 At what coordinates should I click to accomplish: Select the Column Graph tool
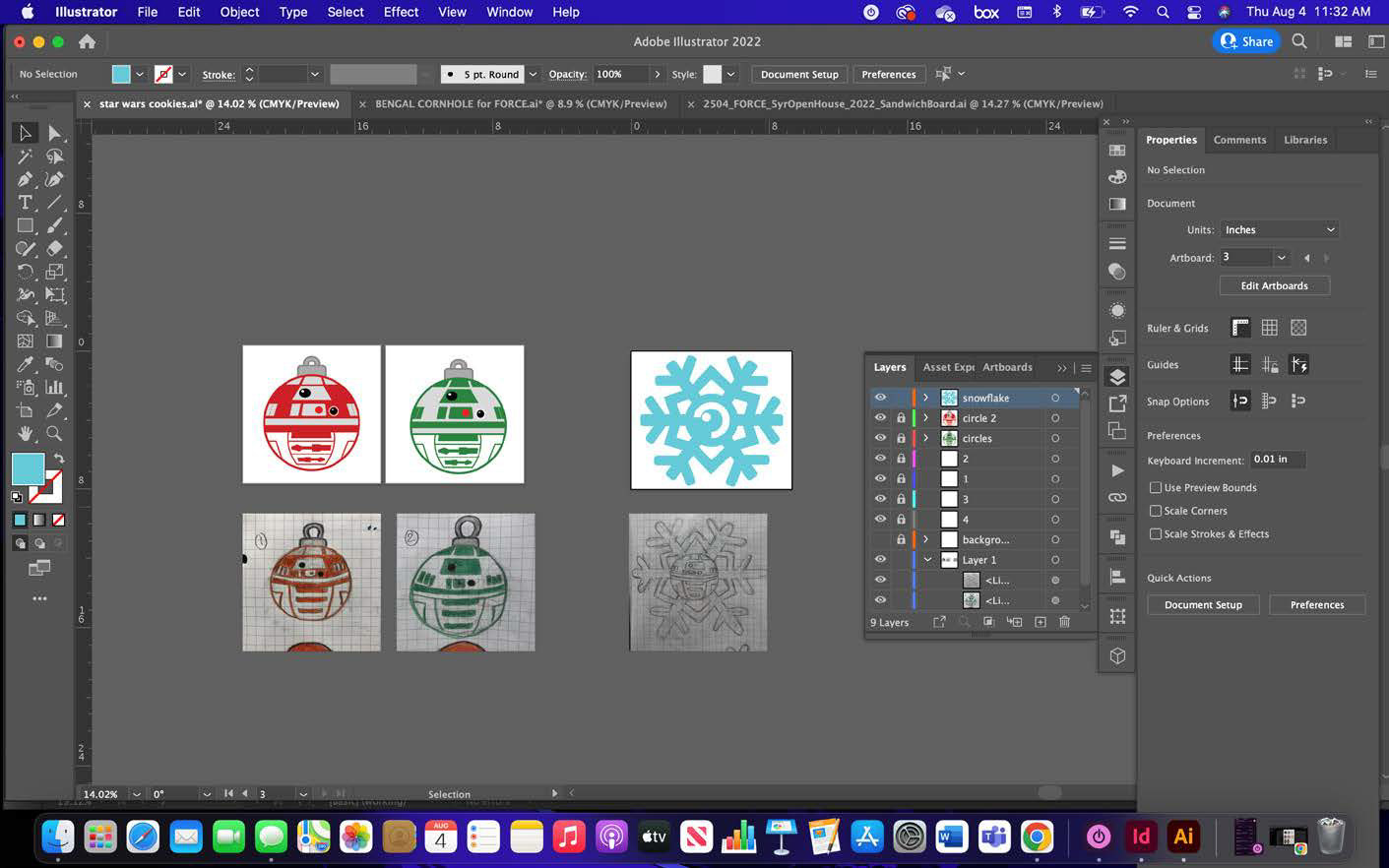click(55, 388)
